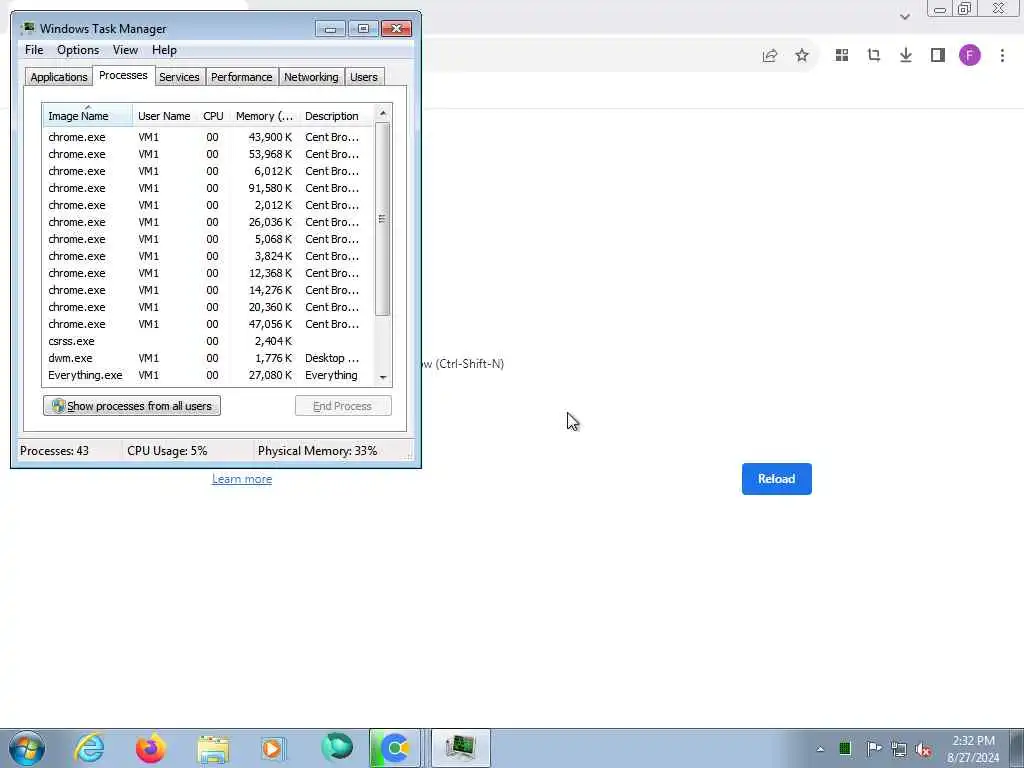Screen dimensions: 1024x768
Task: Sort processes by Description column
Action: tap(336, 116)
